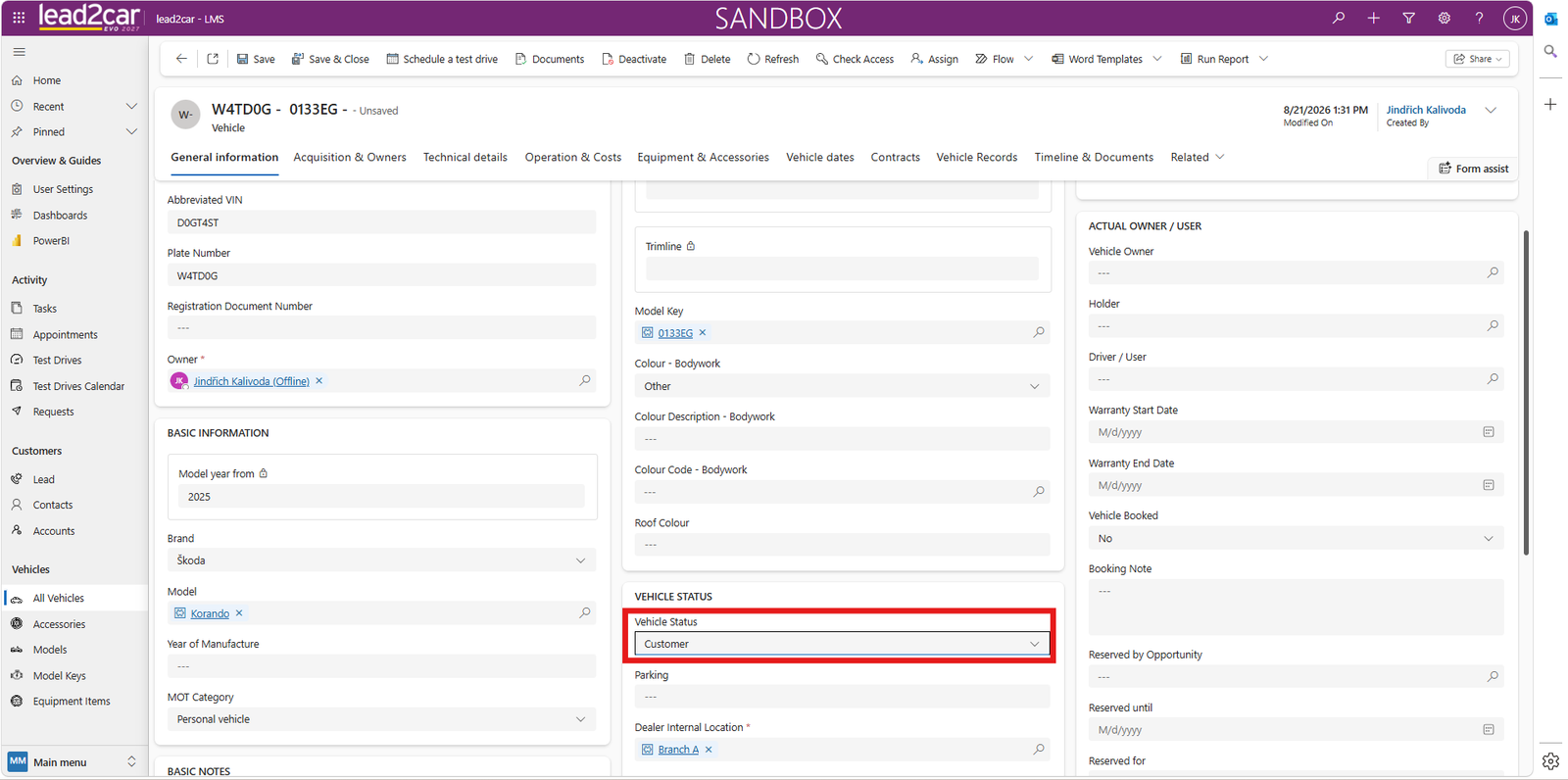Click the search magnifier in top bar
The image size is (1568, 780).
[x=1339, y=18]
